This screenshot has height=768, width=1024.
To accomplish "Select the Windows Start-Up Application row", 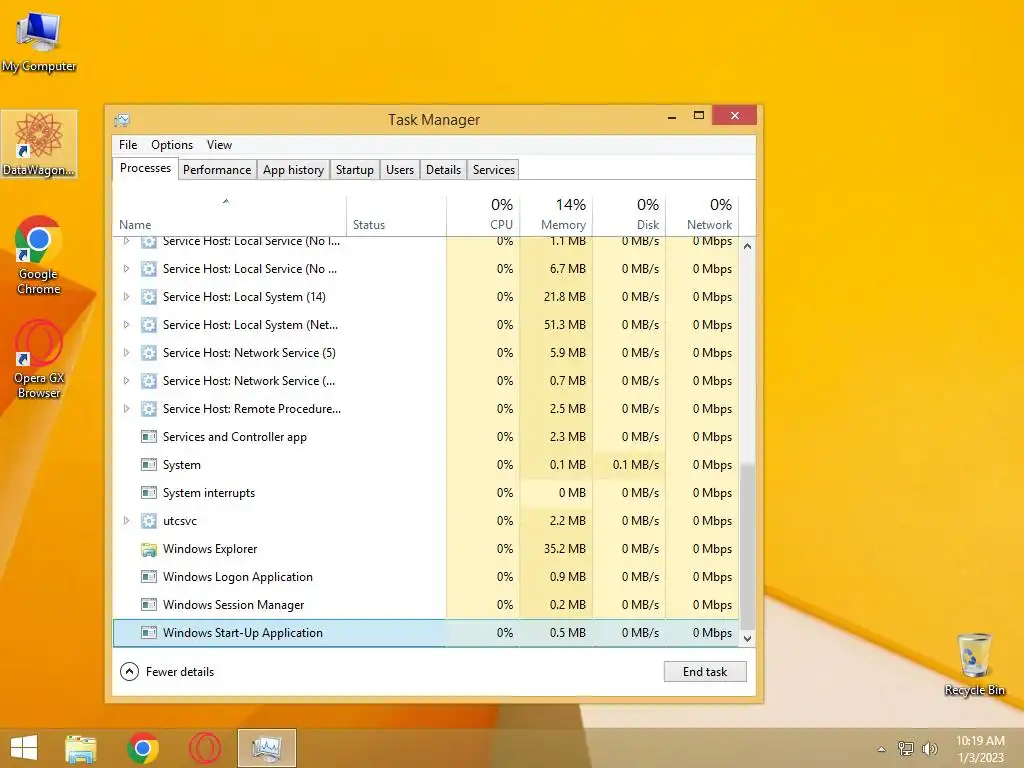I will [426, 633].
